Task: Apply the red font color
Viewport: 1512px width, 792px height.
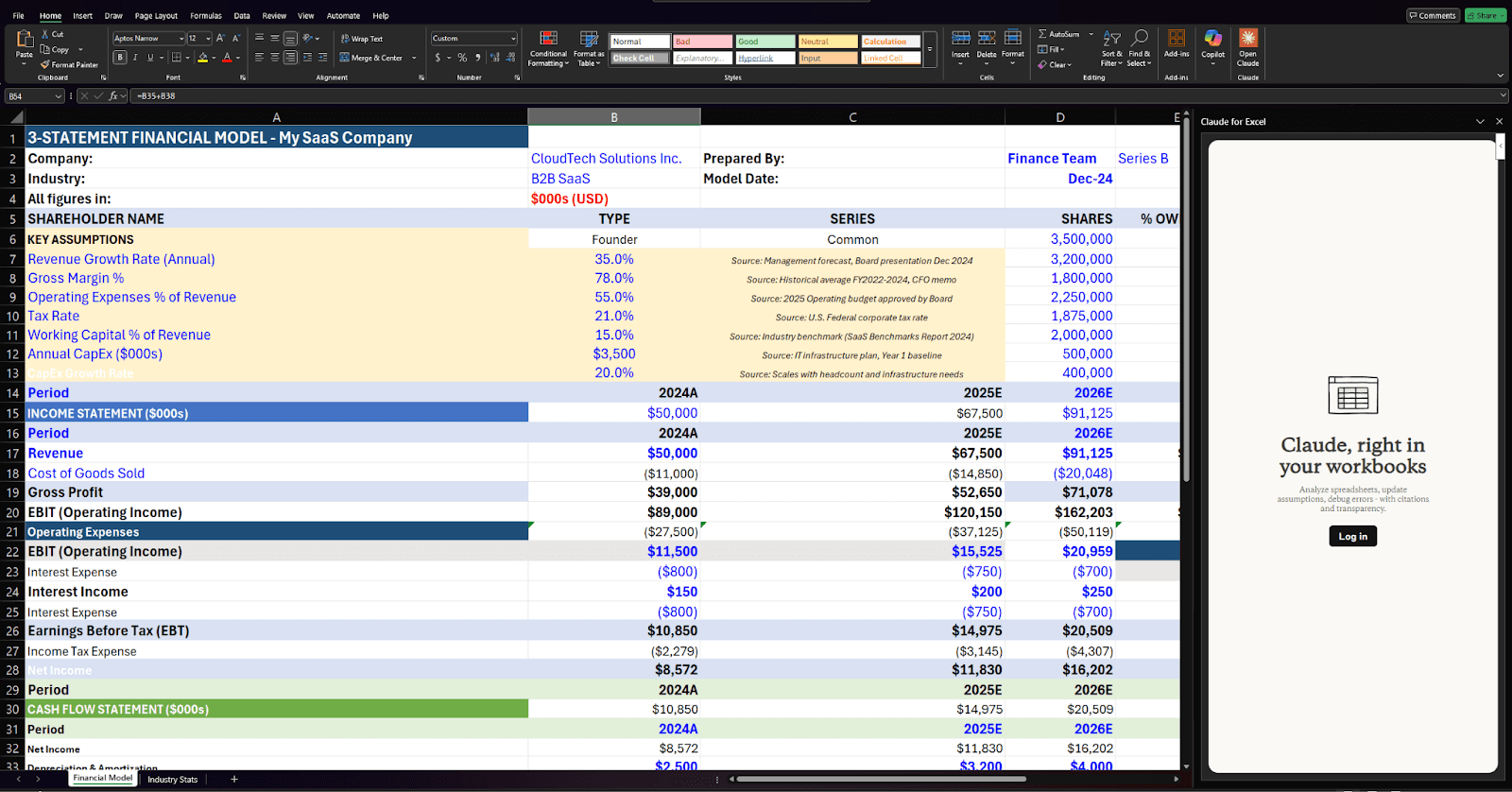Action: point(227,58)
